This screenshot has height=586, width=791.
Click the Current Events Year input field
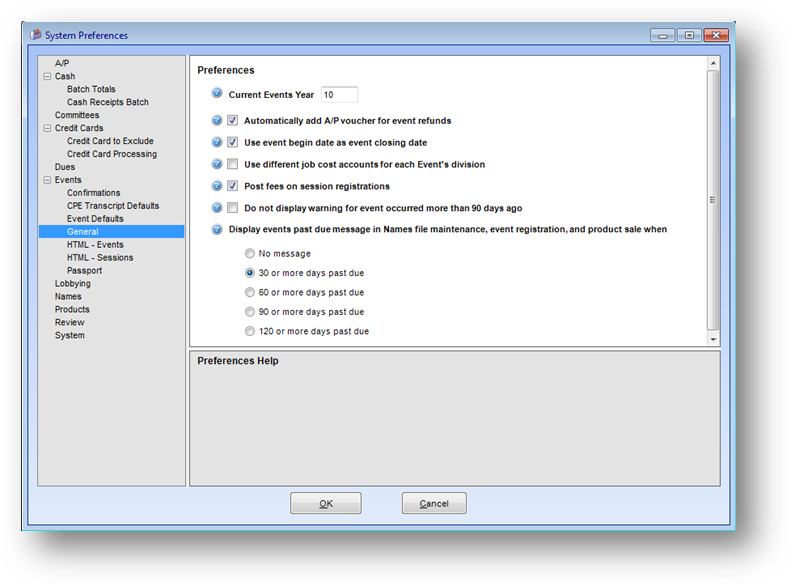point(340,94)
